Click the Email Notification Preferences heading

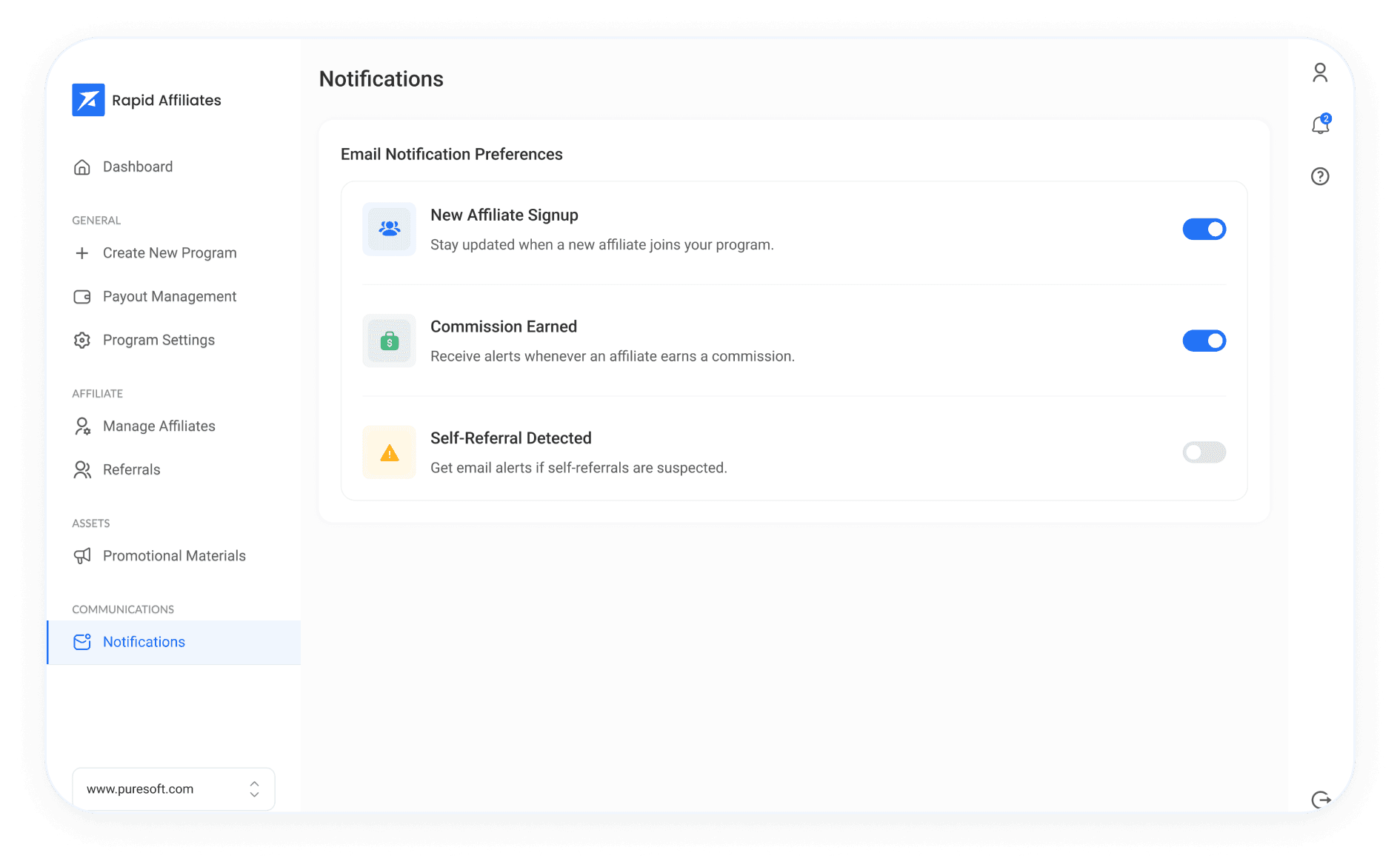(x=452, y=154)
